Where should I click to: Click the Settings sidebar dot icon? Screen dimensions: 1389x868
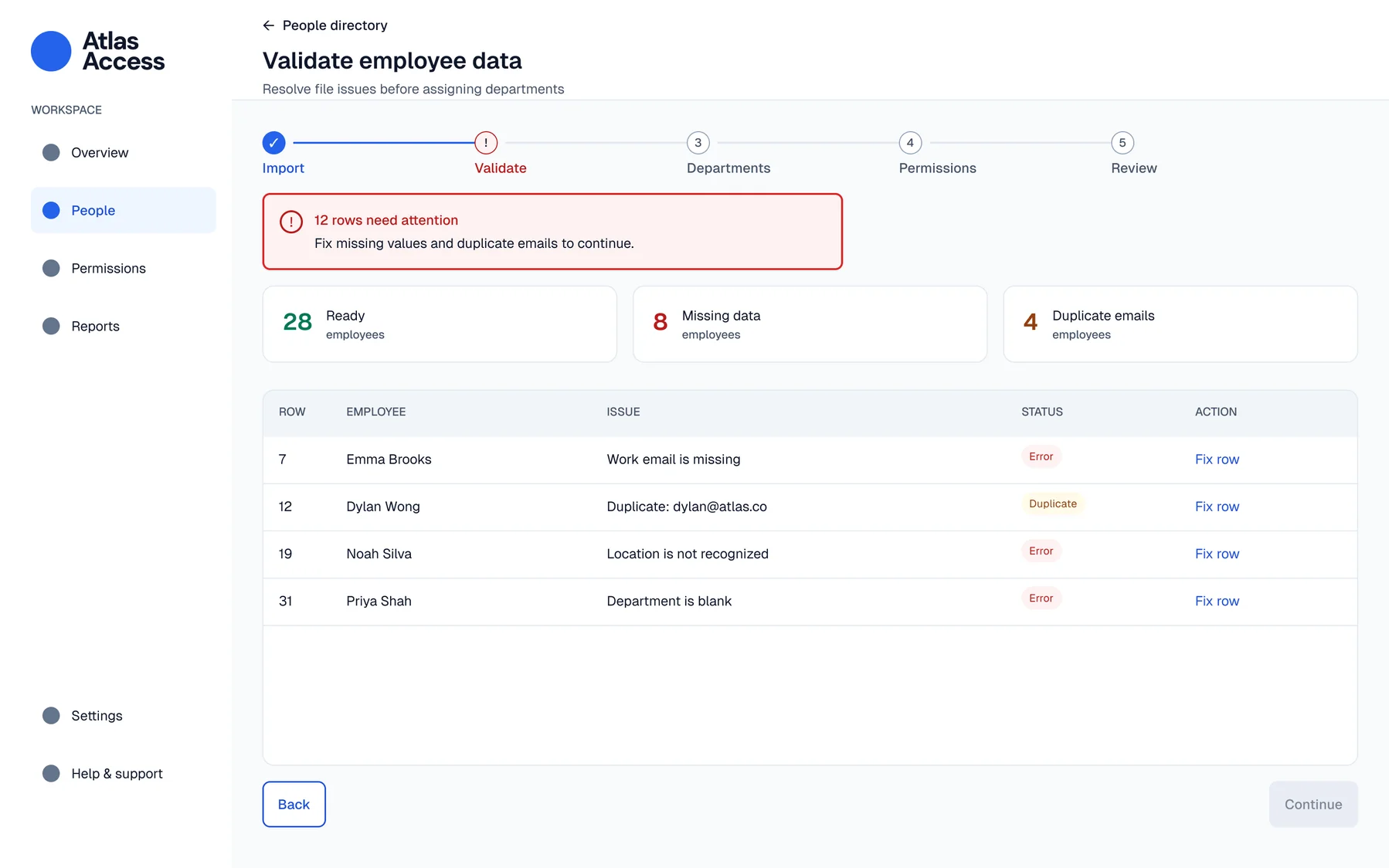click(x=51, y=716)
